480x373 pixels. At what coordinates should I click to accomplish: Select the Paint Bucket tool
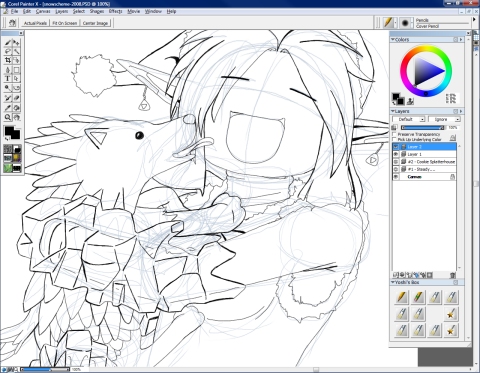pos(16,108)
